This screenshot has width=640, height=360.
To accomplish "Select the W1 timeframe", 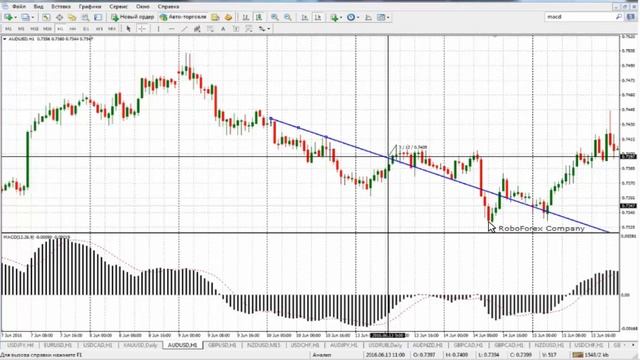I will [99, 29].
